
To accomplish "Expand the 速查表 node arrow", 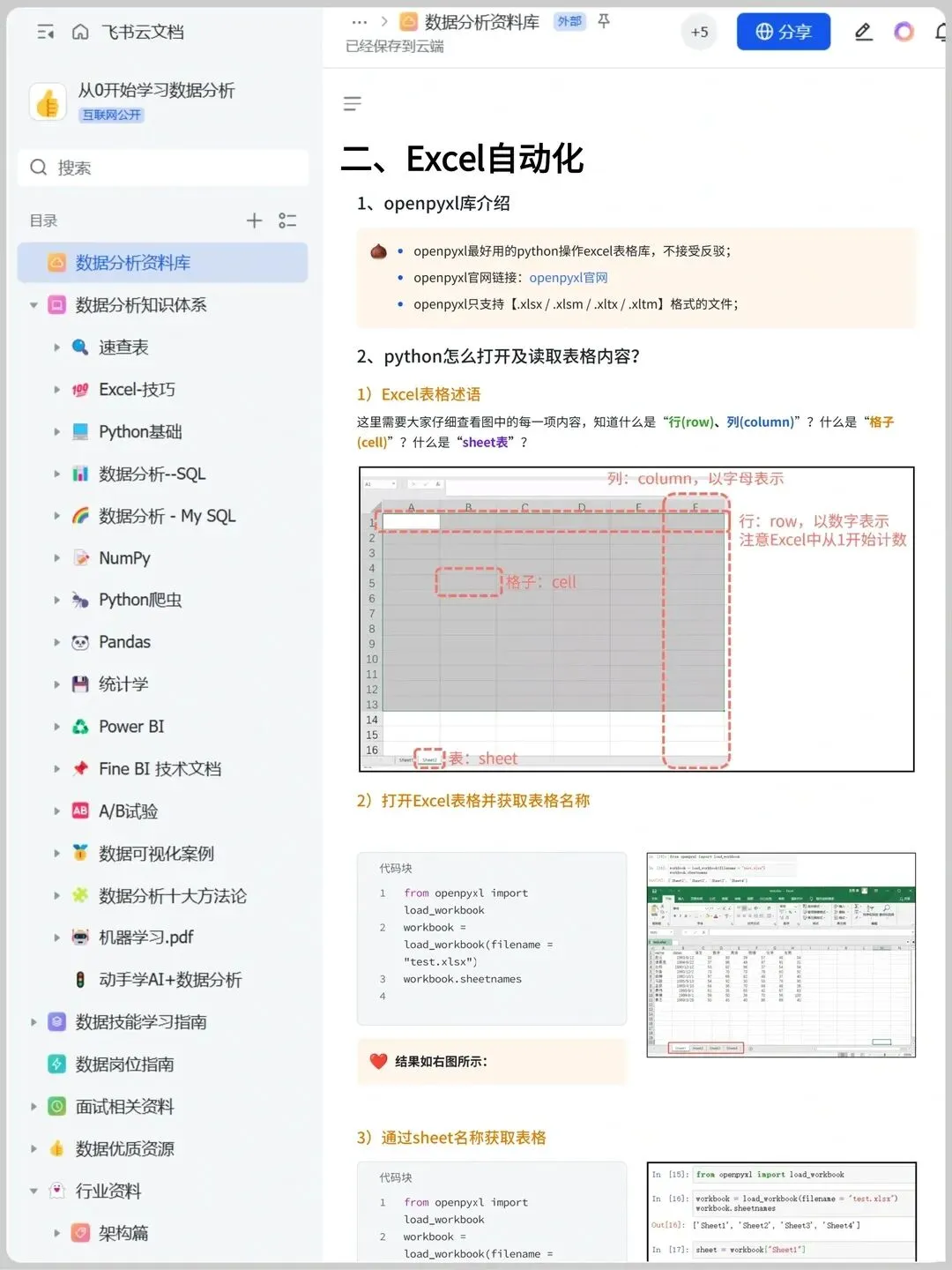I will pyautogui.click(x=56, y=347).
